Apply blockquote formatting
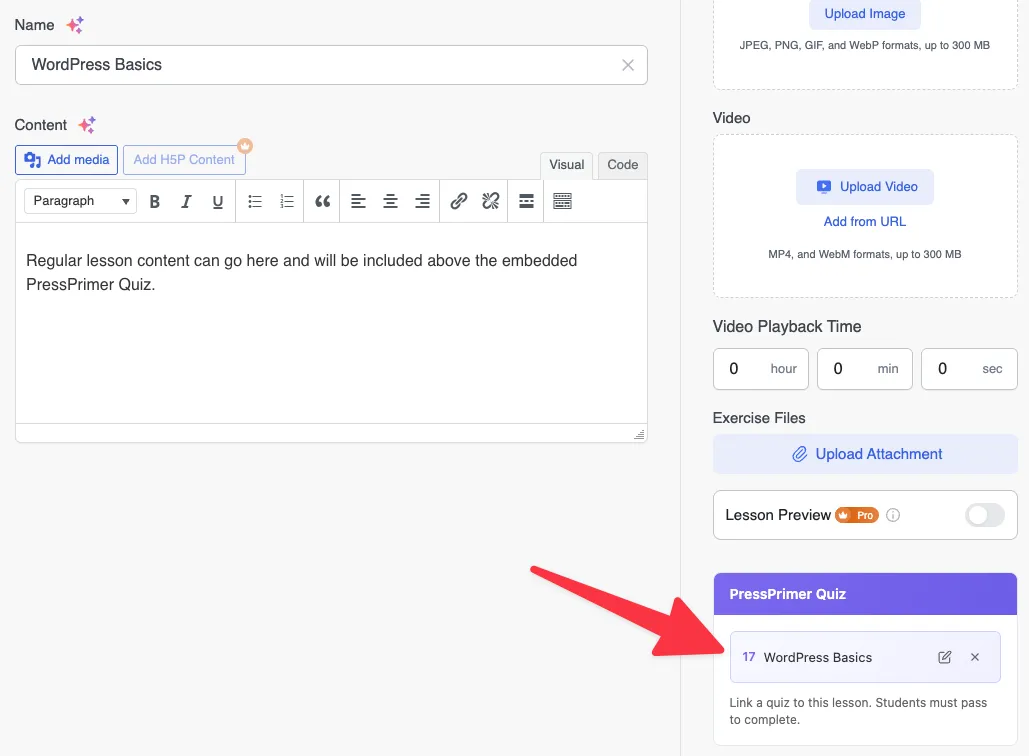The height and width of the screenshot is (756, 1029). tap(322, 201)
